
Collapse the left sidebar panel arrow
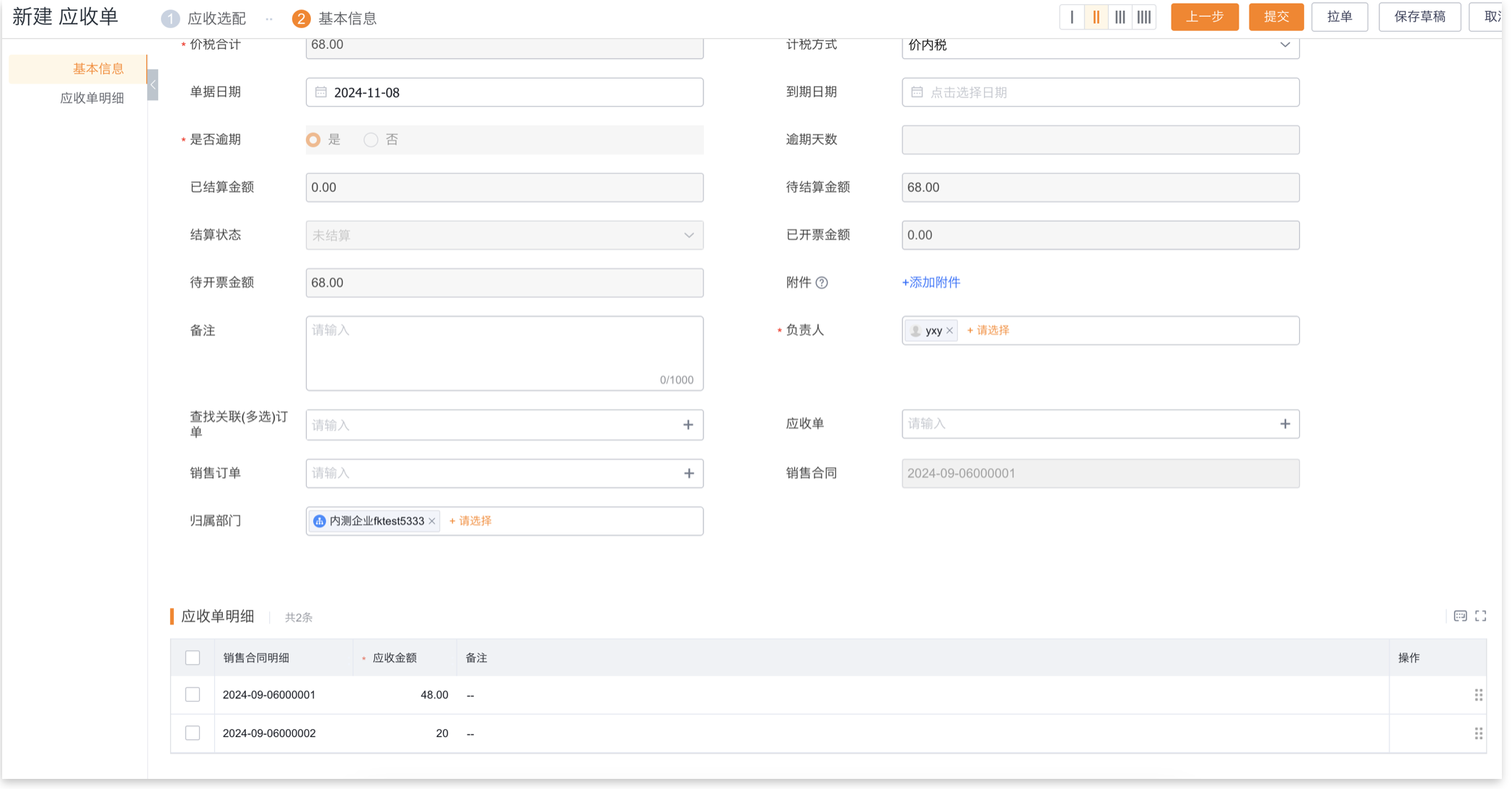point(152,85)
